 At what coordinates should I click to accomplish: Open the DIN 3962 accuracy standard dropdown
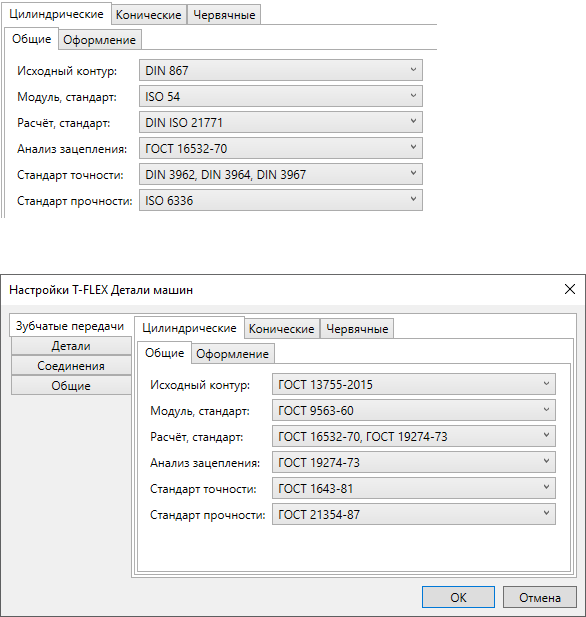(281, 174)
